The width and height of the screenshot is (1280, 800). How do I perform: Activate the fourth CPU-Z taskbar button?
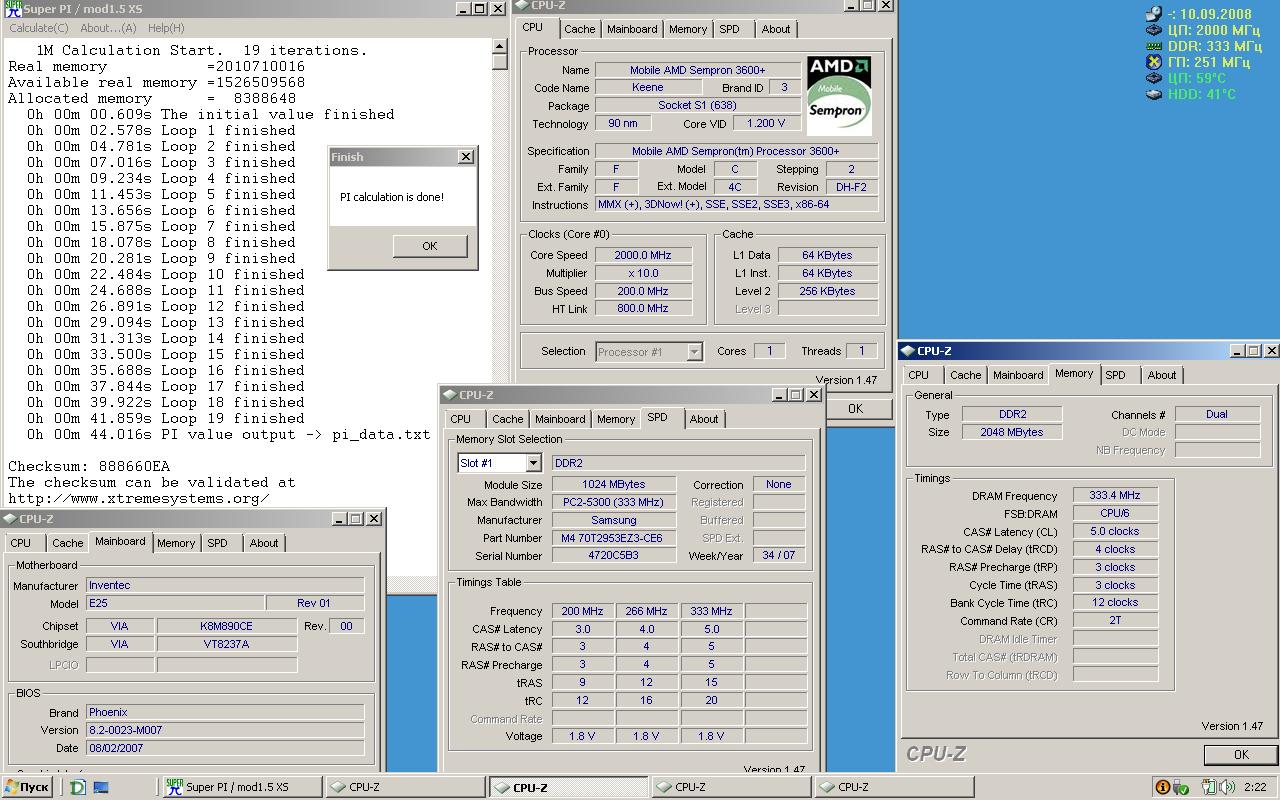[x=894, y=787]
